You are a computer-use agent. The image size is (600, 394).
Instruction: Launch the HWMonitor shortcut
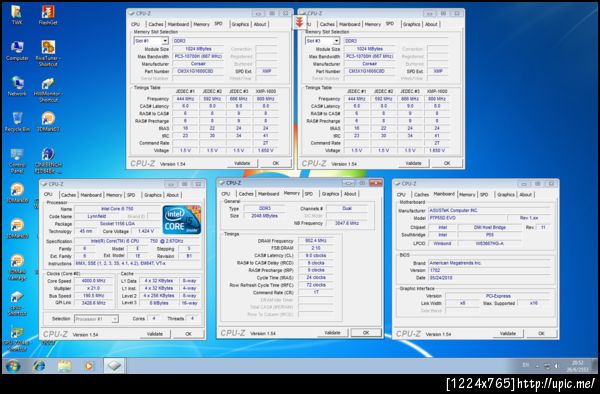pyautogui.click(x=48, y=89)
